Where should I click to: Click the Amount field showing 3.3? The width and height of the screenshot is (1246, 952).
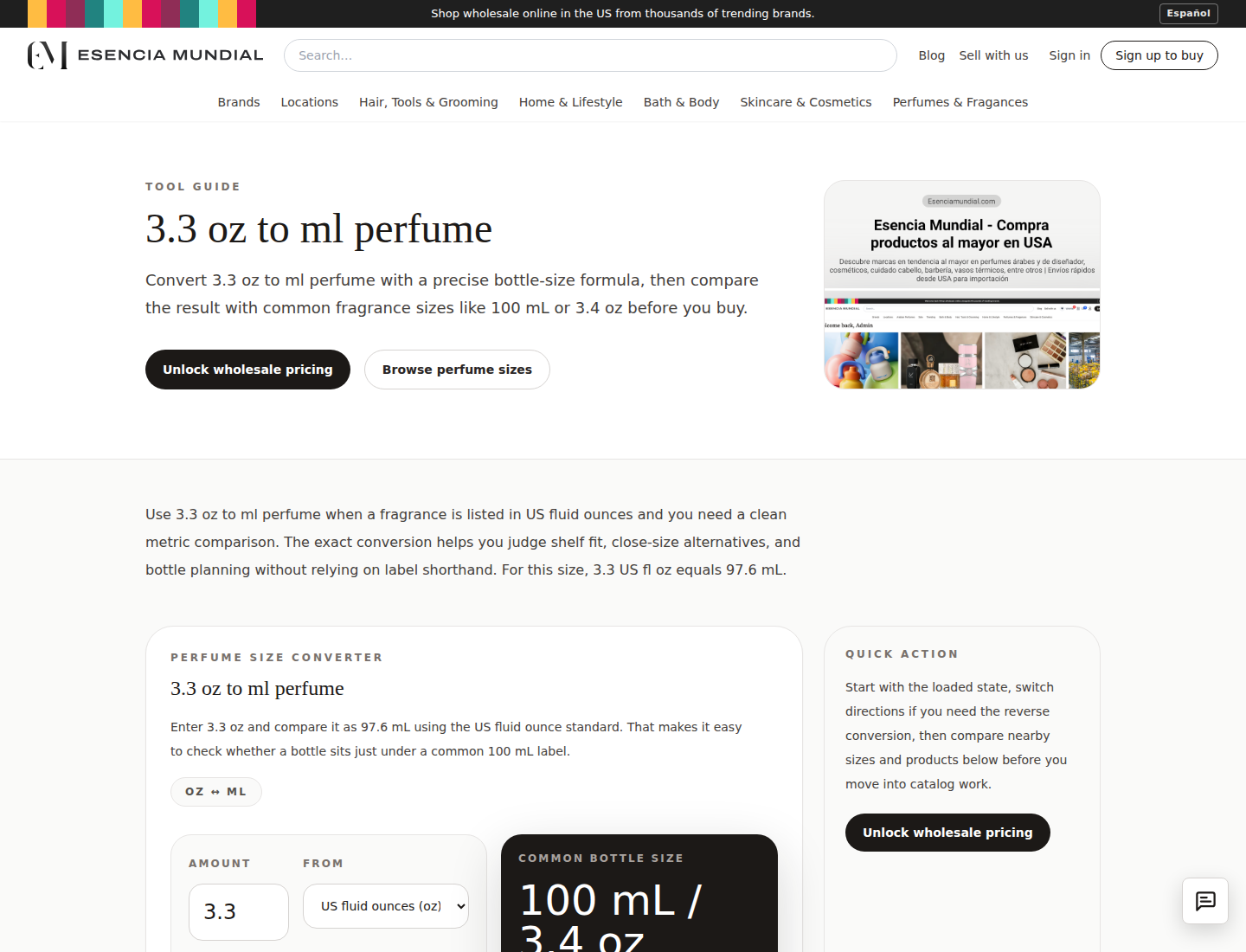click(x=239, y=912)
